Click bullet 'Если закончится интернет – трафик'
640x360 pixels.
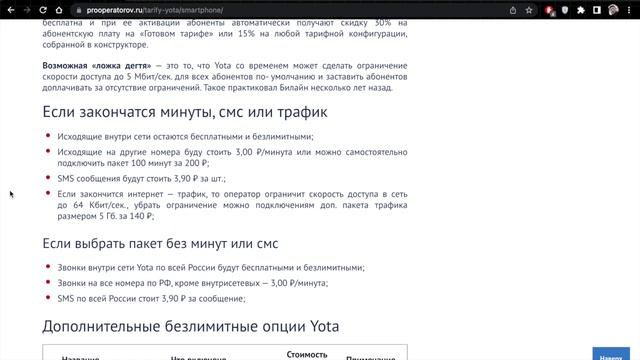coord(232,205)
